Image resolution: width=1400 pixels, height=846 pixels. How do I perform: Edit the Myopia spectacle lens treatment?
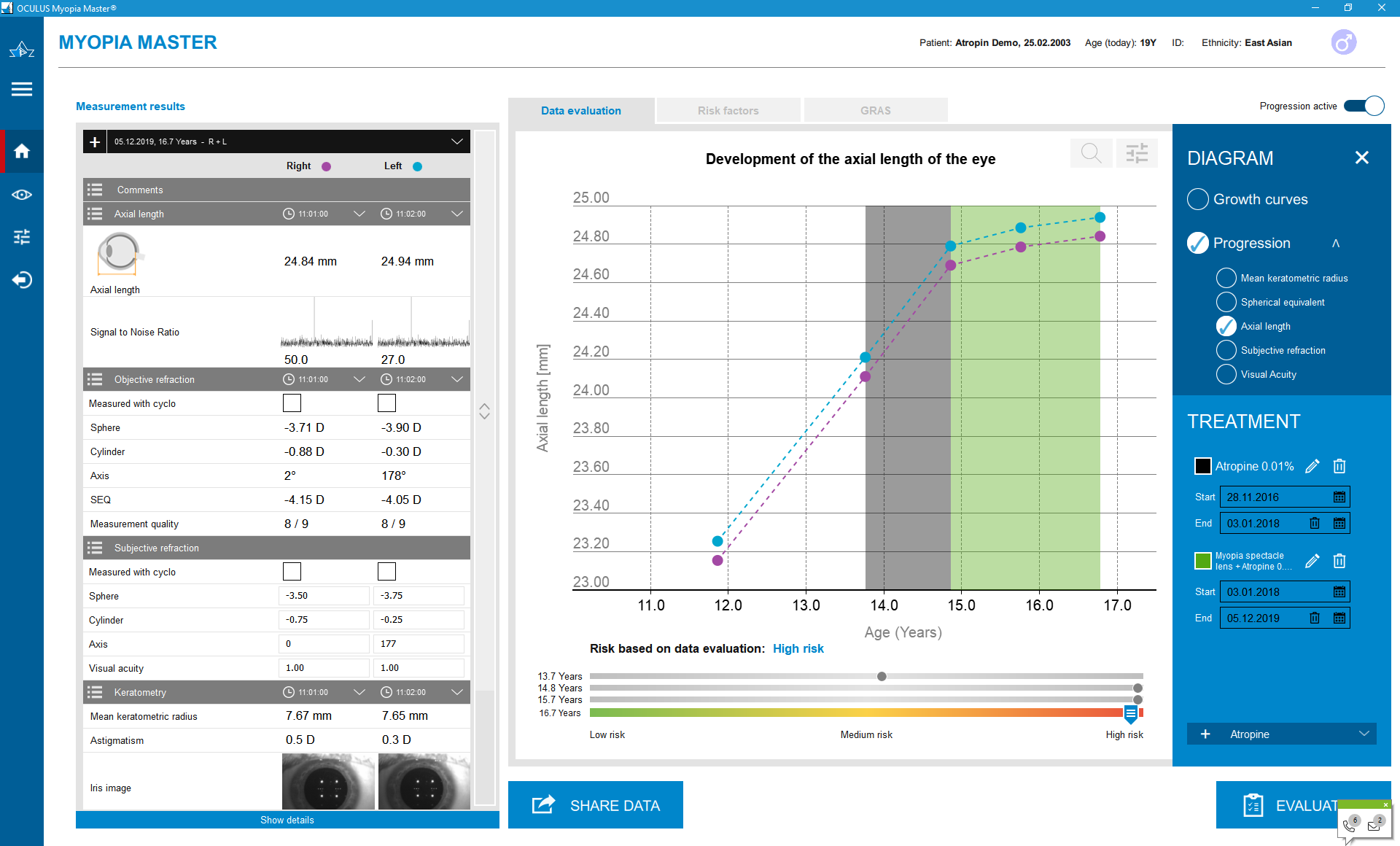[1312, 561]
